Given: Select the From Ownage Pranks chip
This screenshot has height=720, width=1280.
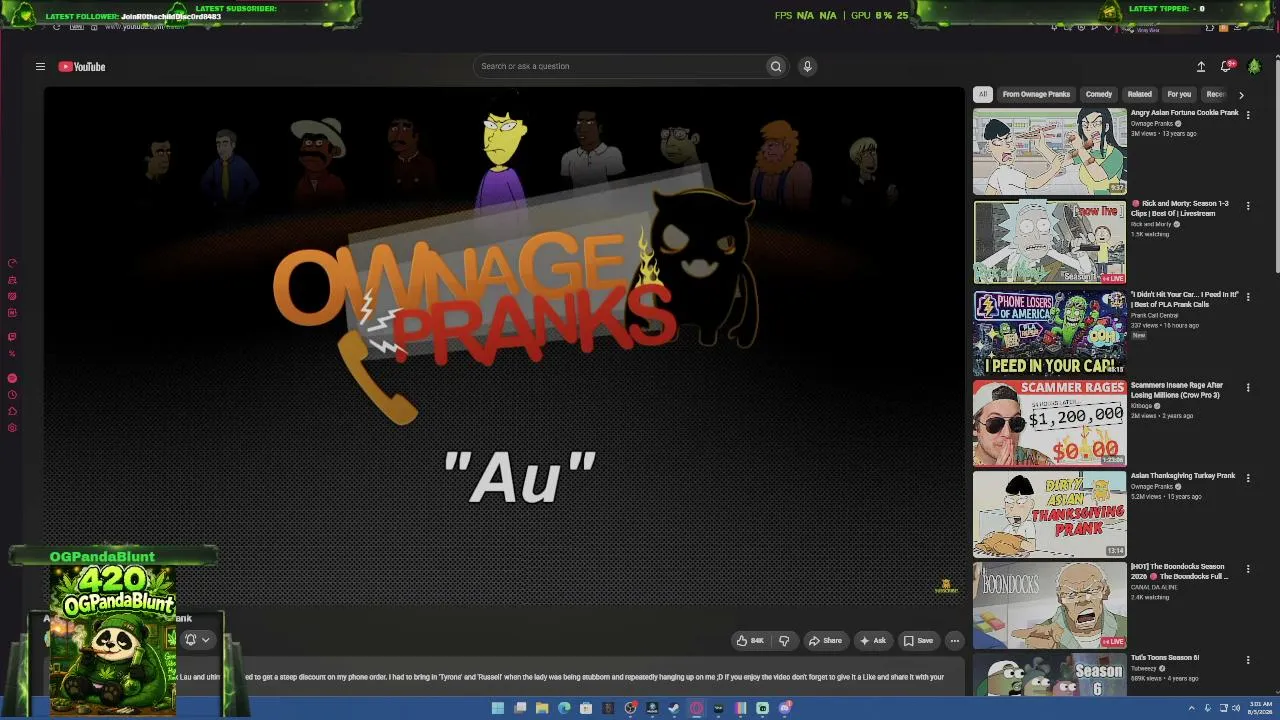Looking at the screenshot, I should [x=1036, y=95].
